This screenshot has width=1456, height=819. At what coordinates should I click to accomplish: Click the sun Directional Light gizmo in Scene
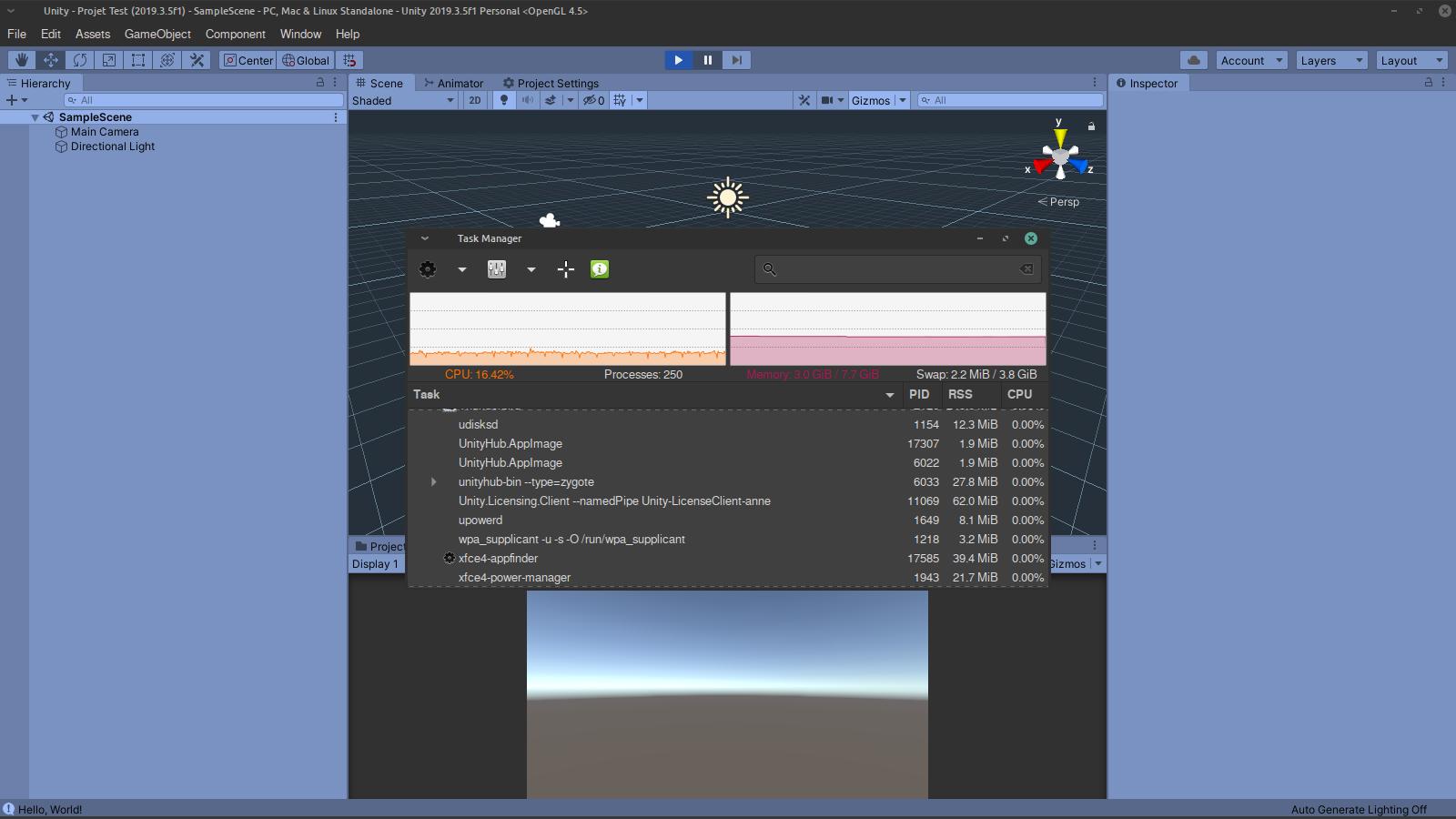728,197
